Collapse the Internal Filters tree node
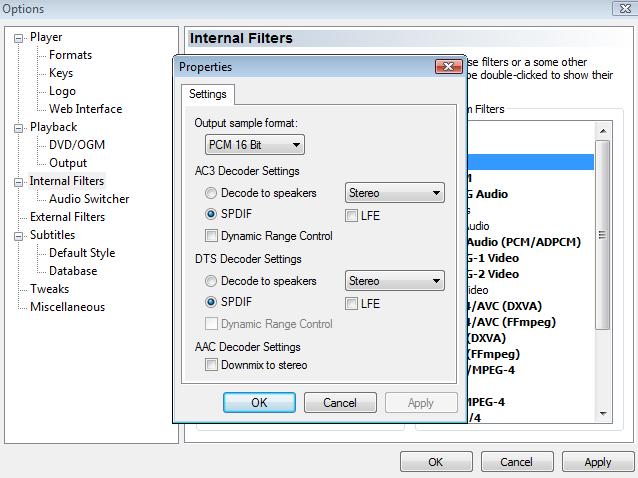638x478 pixels. click(19, 181)
